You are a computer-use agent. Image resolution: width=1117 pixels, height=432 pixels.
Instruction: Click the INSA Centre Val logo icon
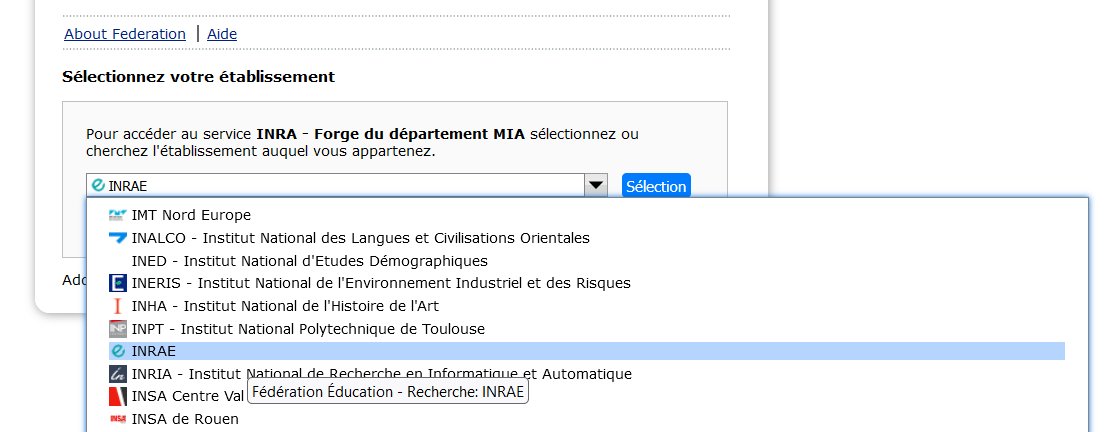click(118, 396)
